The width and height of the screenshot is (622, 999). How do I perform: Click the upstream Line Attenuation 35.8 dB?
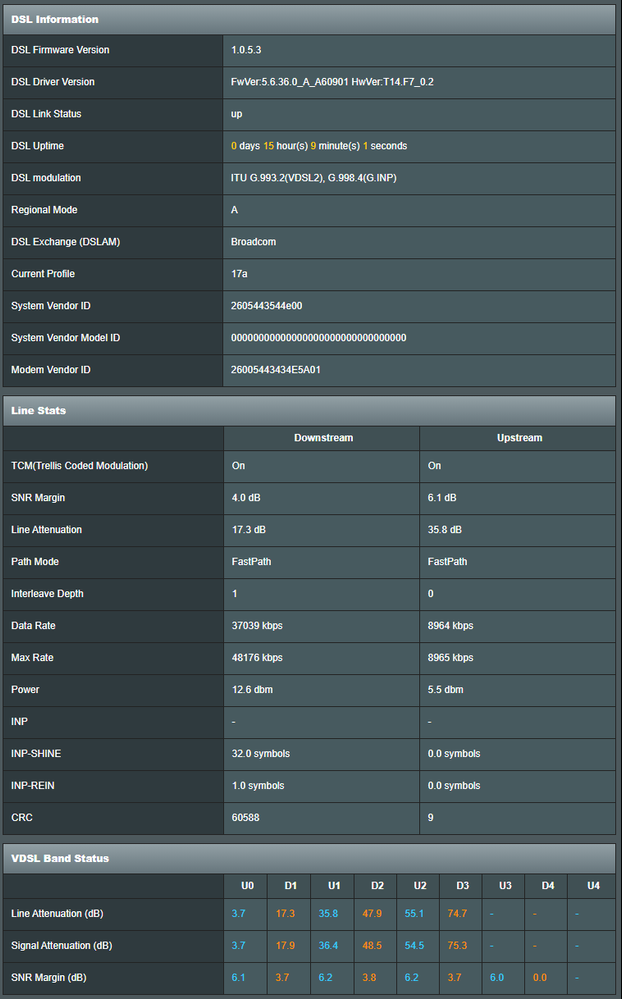pos(445,530)
